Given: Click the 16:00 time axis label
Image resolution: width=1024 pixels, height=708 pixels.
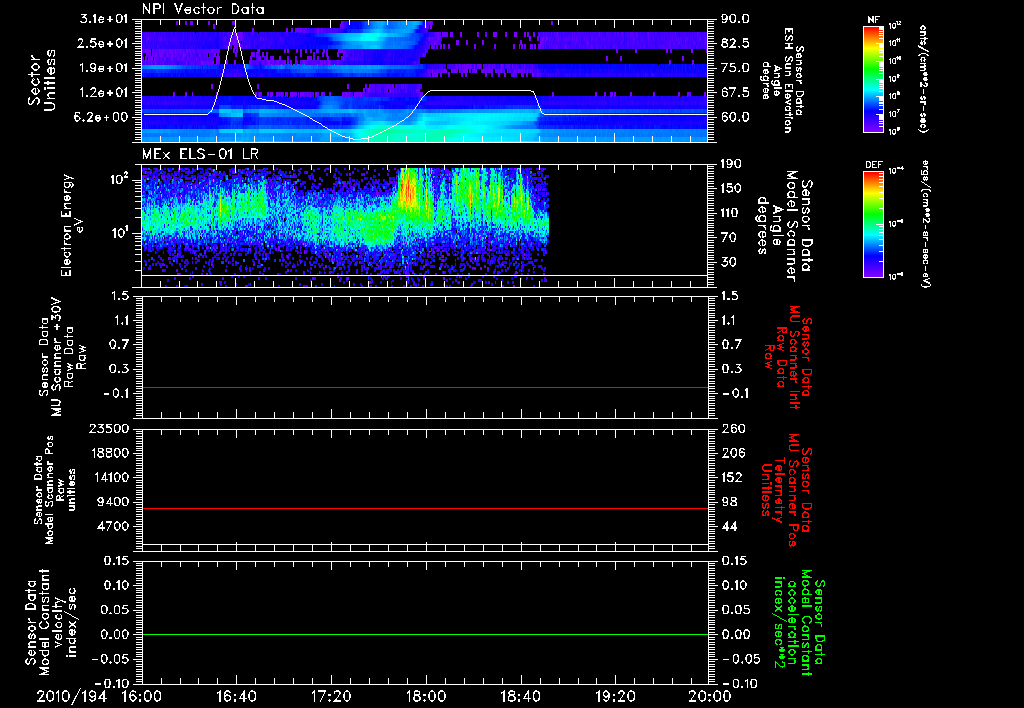Looking at the screenshot, I should coord(142,696).
